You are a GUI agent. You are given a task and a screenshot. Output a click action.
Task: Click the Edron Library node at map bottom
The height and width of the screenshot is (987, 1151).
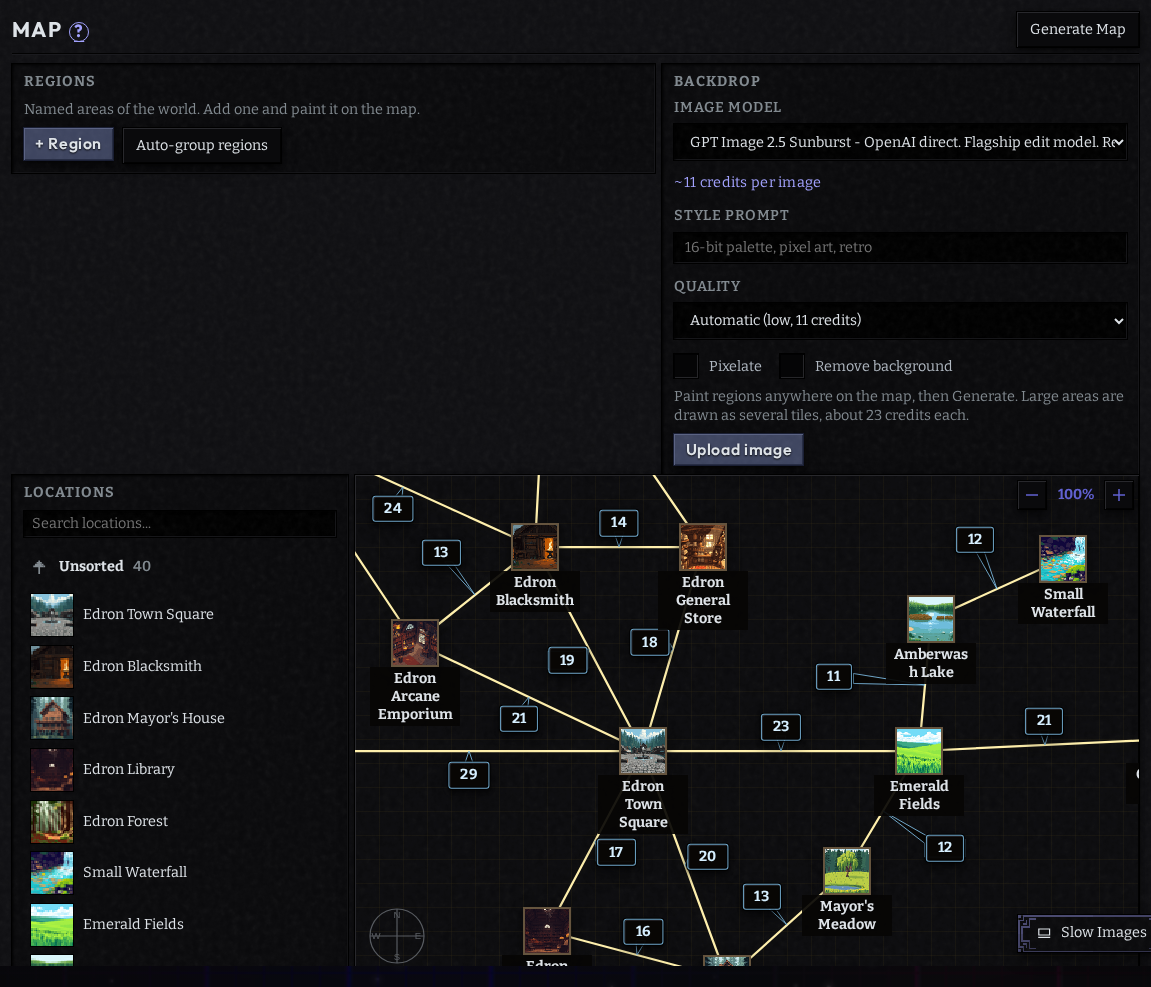pyautogui.click(x=547, y=931)
